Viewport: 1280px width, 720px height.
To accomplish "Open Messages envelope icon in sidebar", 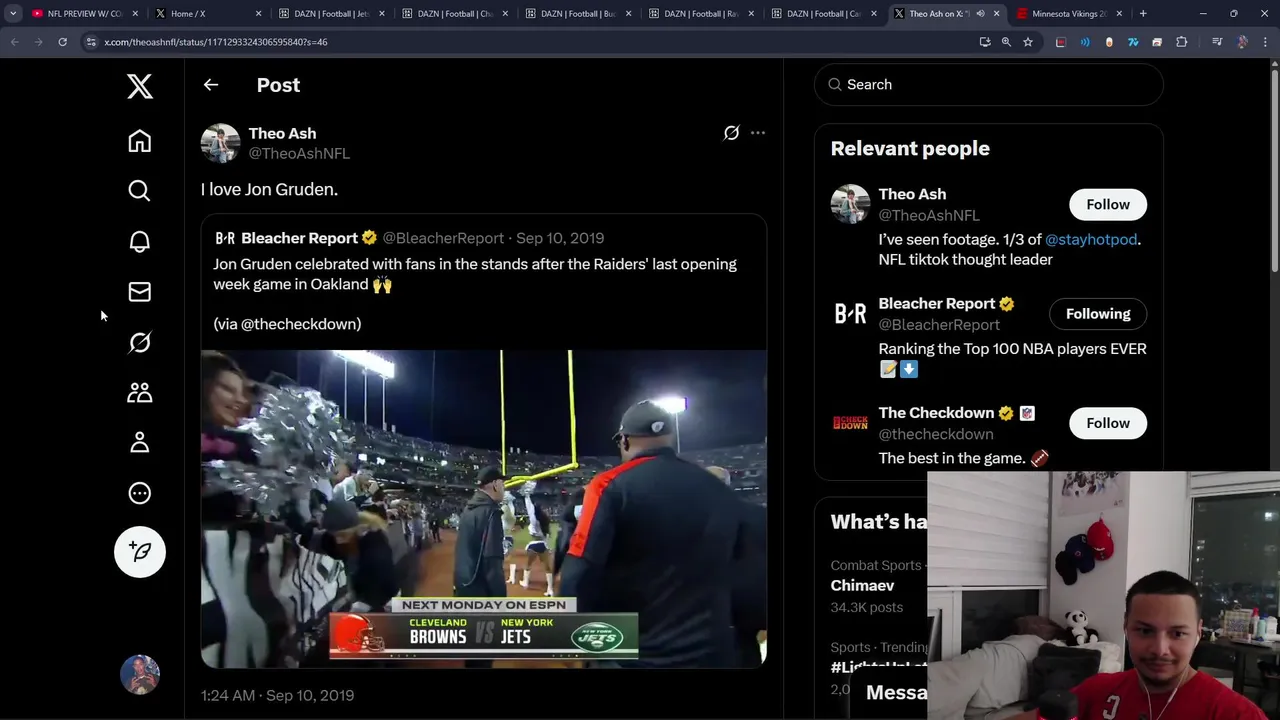I will pos(140,292).
